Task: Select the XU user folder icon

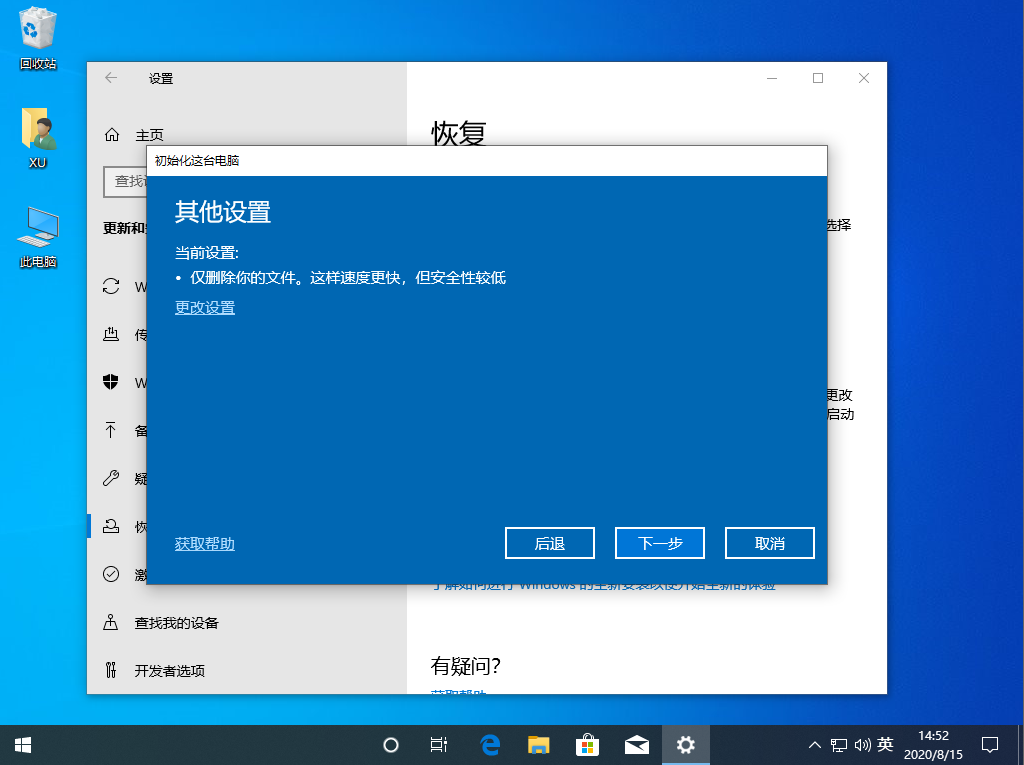Action: pos(38,138)
